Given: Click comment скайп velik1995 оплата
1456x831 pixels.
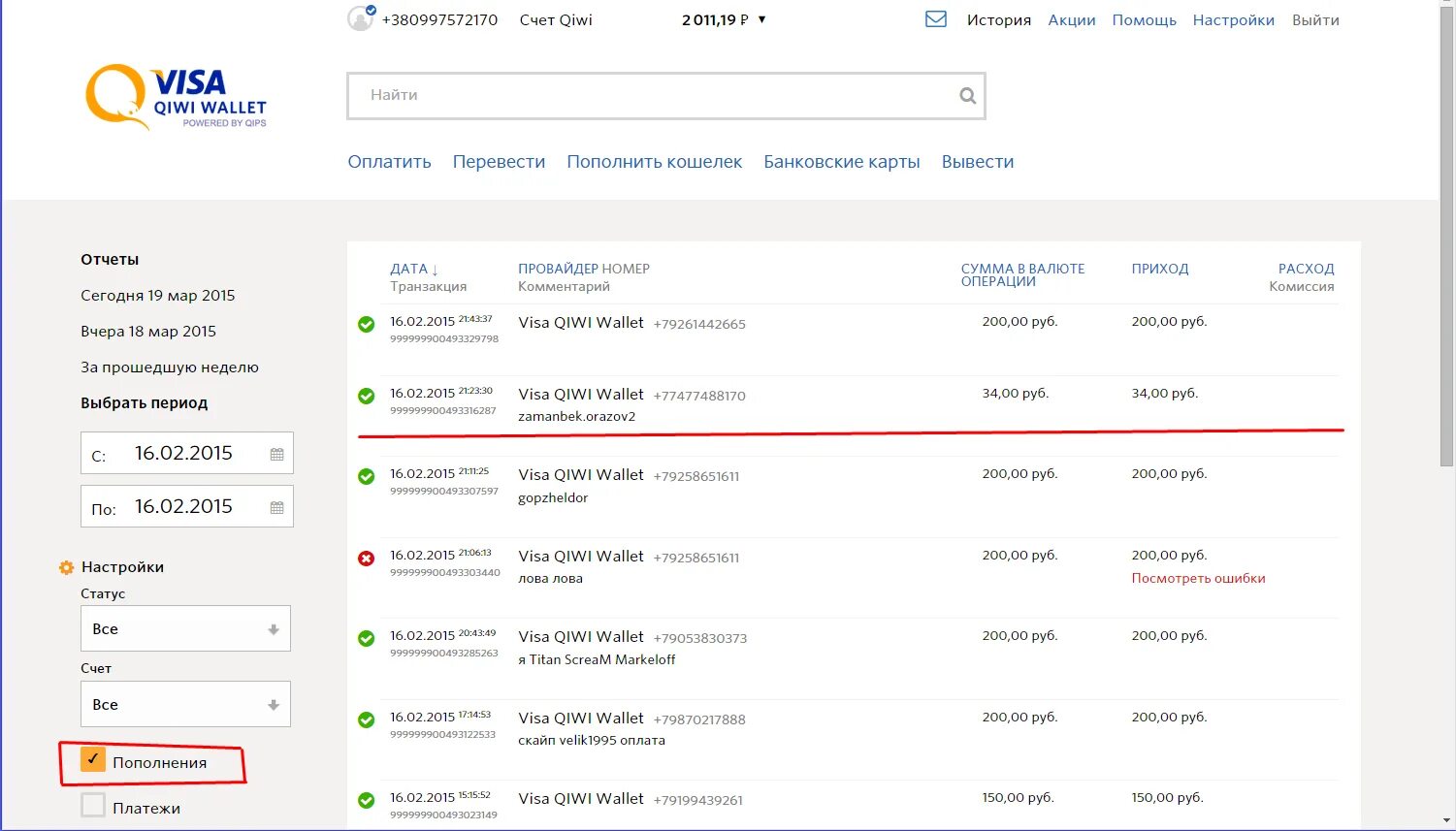Looking at the screenshot, I should point(592,740).
